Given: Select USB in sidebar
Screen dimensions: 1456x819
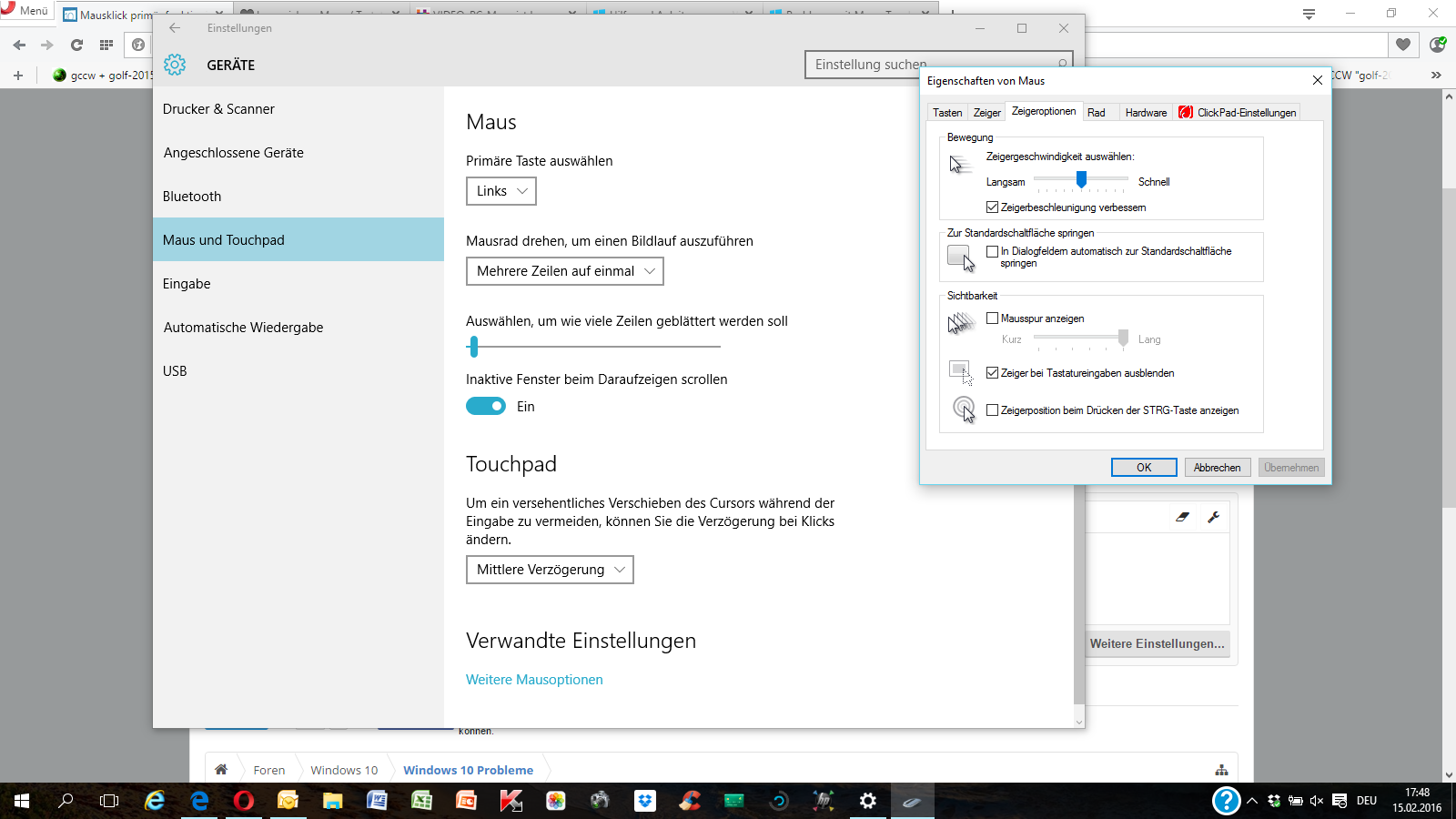Looking at the screenshot, I should (298, 371).
